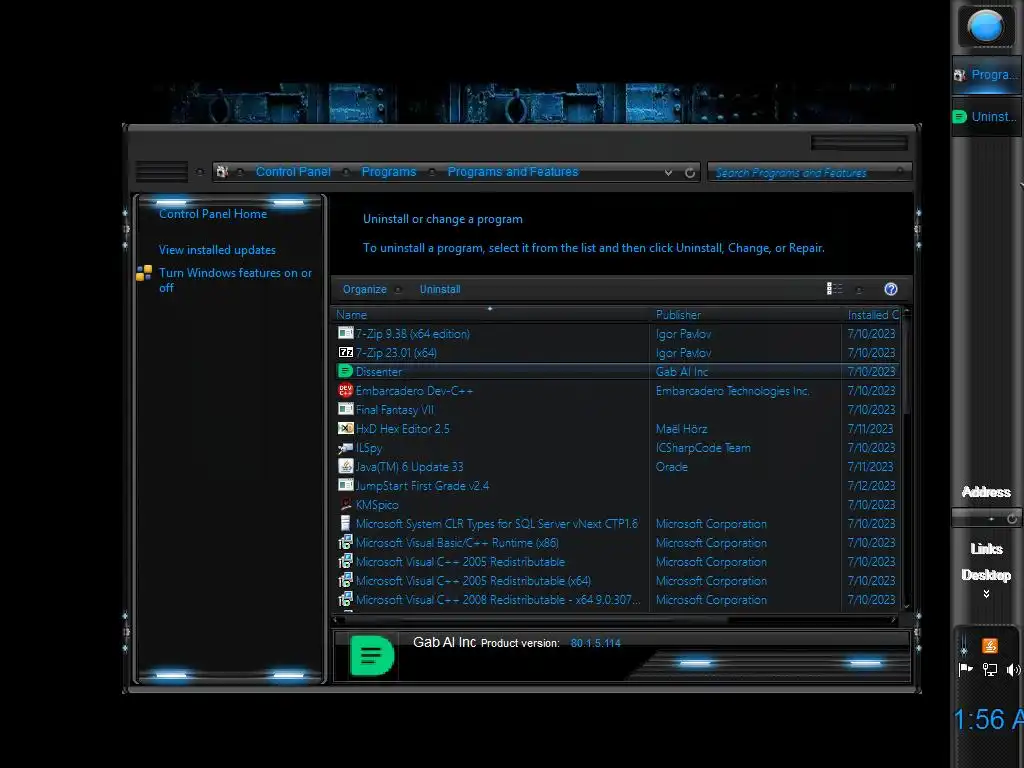
Task: Open Control Panel Home link
Action: (213, 214)
